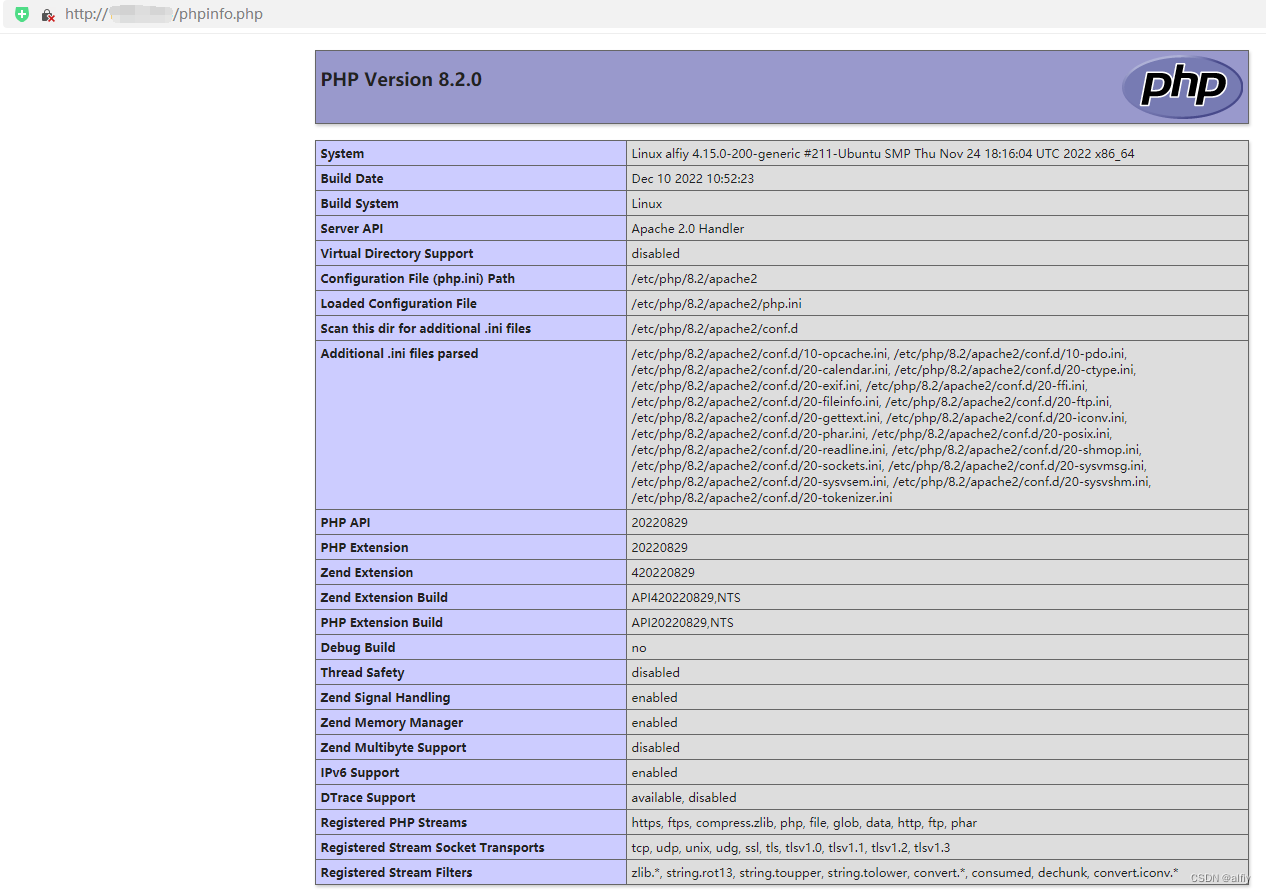Click the Debug Build label
The width and height of the screenshot is (1266, 893).
[x=358, y=648]
